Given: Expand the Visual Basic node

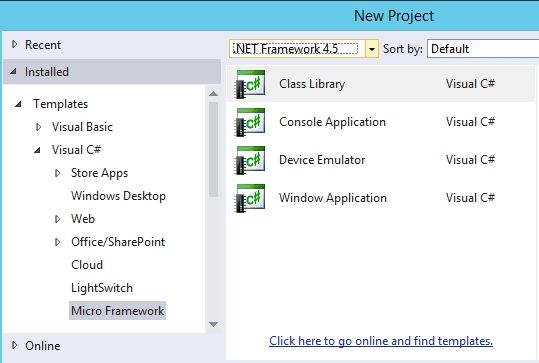Looking at the screenshot, I should (38, 127).
